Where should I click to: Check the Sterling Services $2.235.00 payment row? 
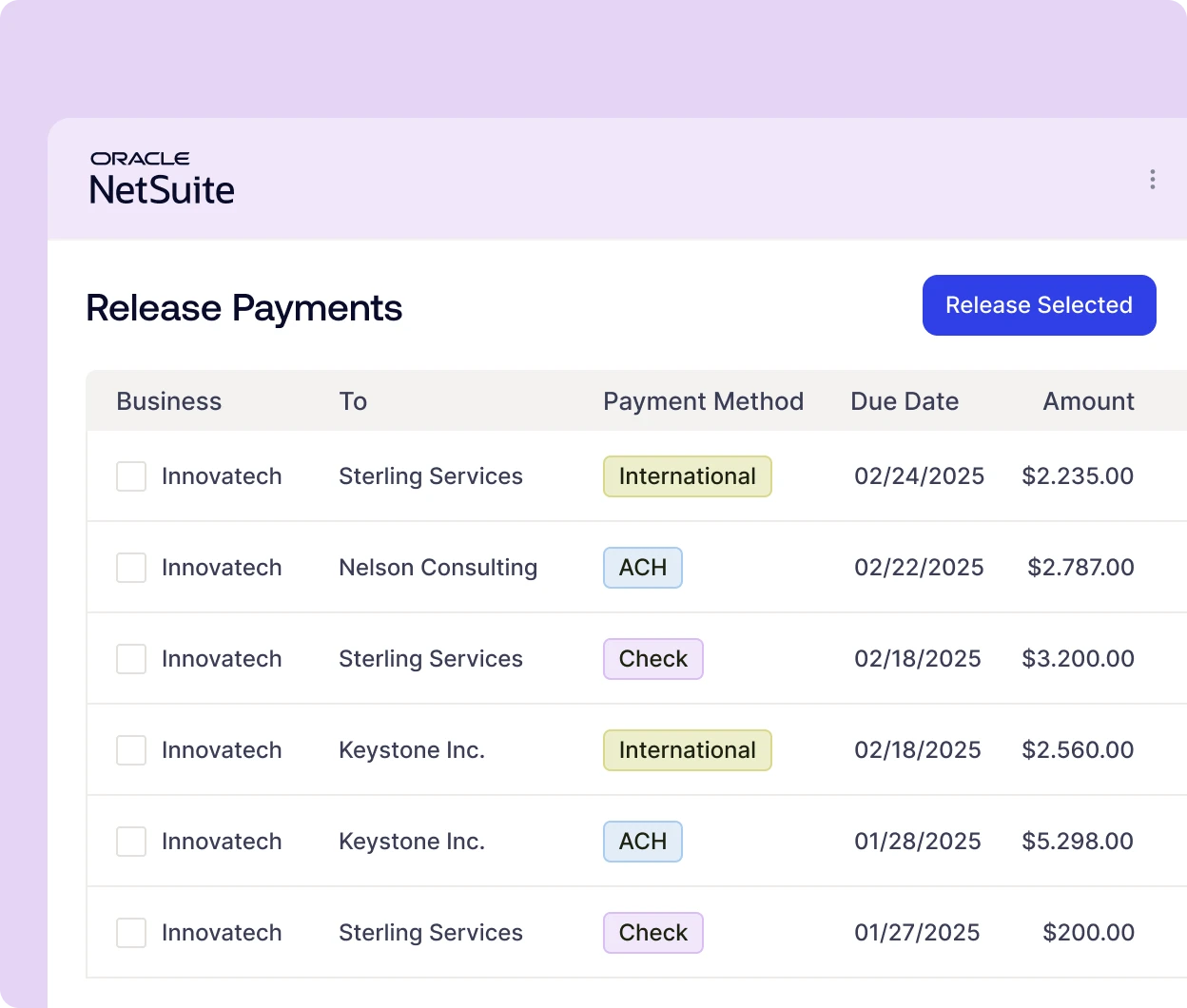tap(131, 476)
